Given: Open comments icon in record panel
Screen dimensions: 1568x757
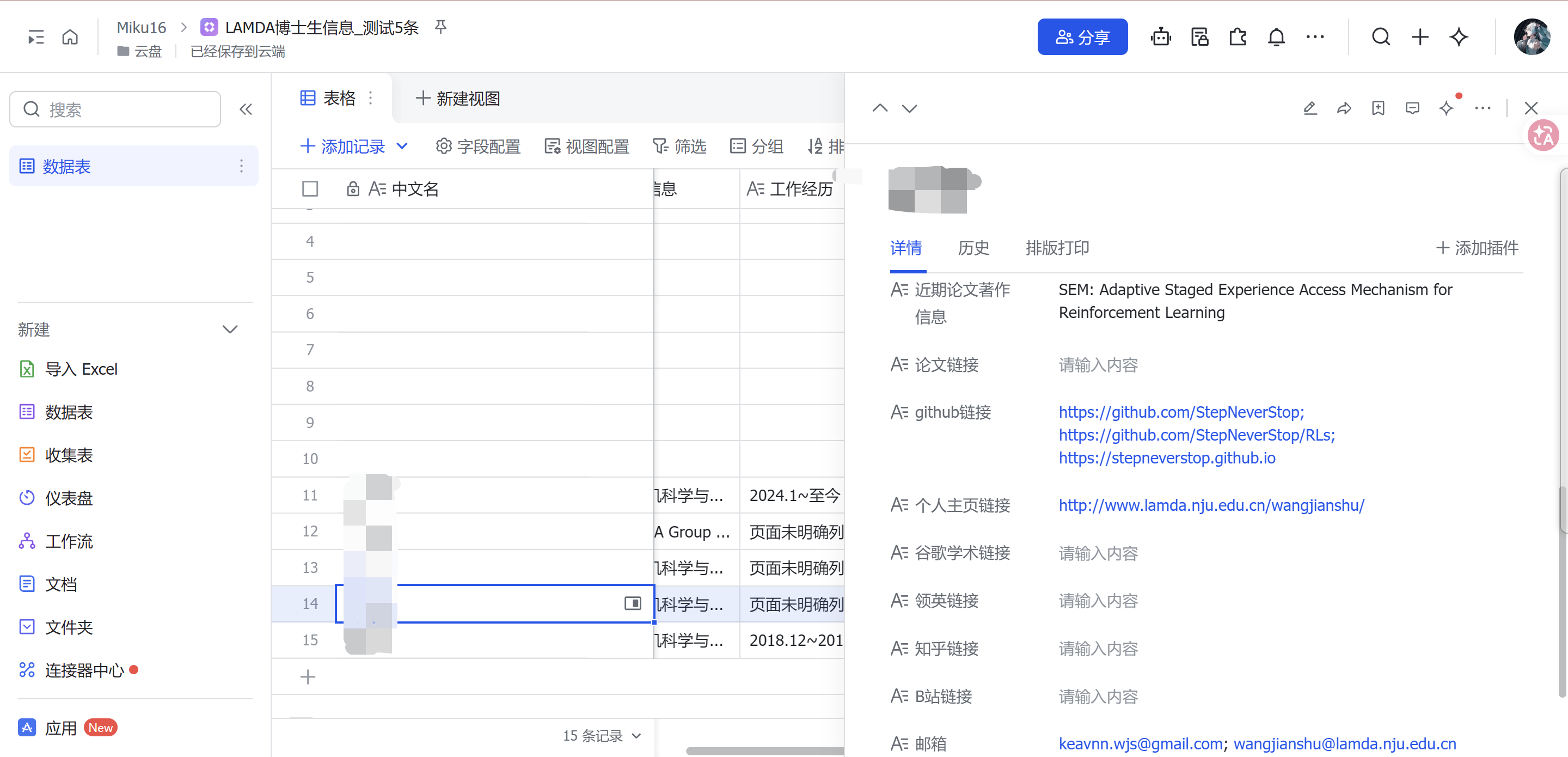Looking at the screenshot, I should tap(1412, 108).
